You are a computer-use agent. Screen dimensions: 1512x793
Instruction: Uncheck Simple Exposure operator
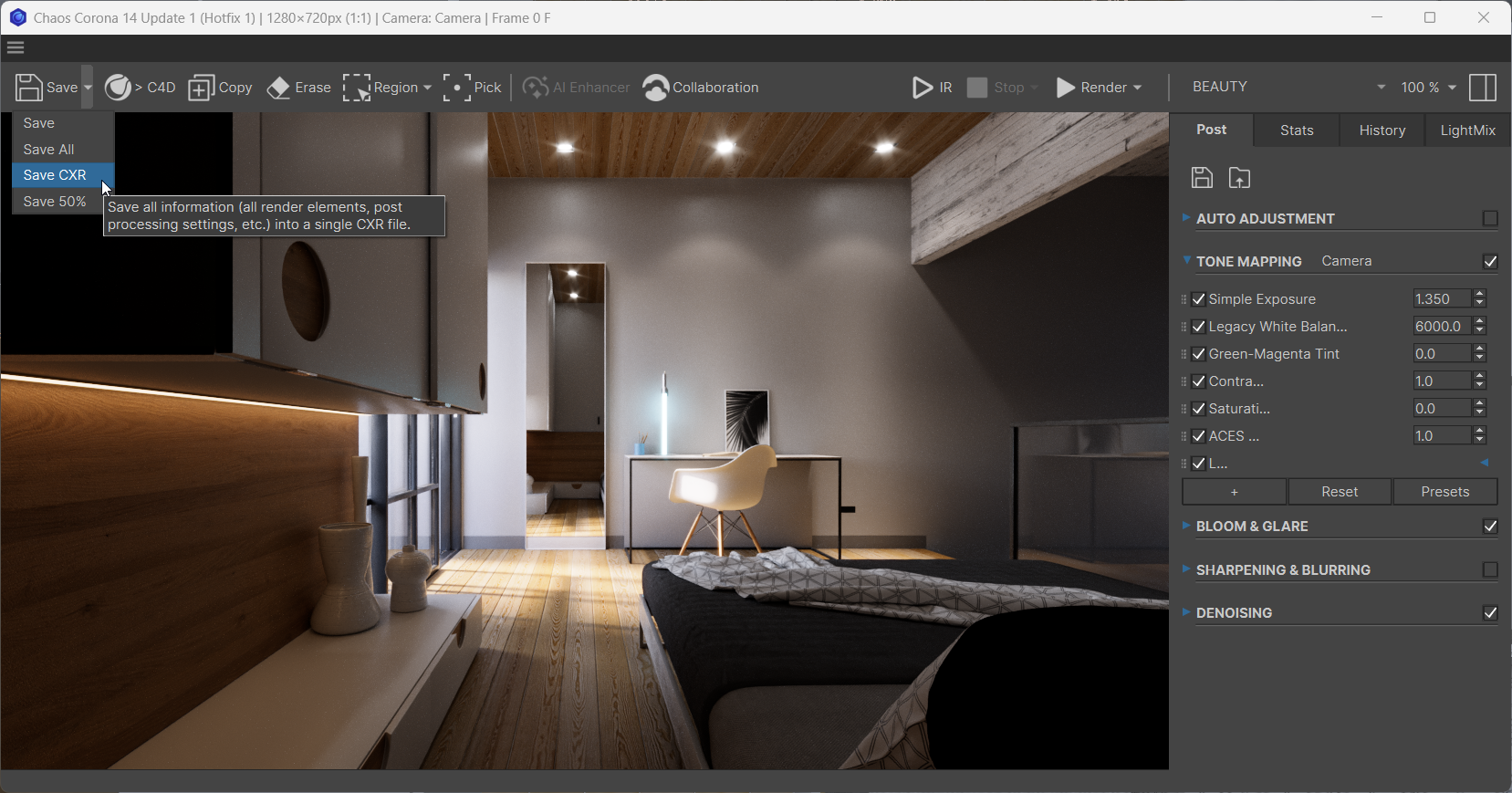(x=1199, y=299)
